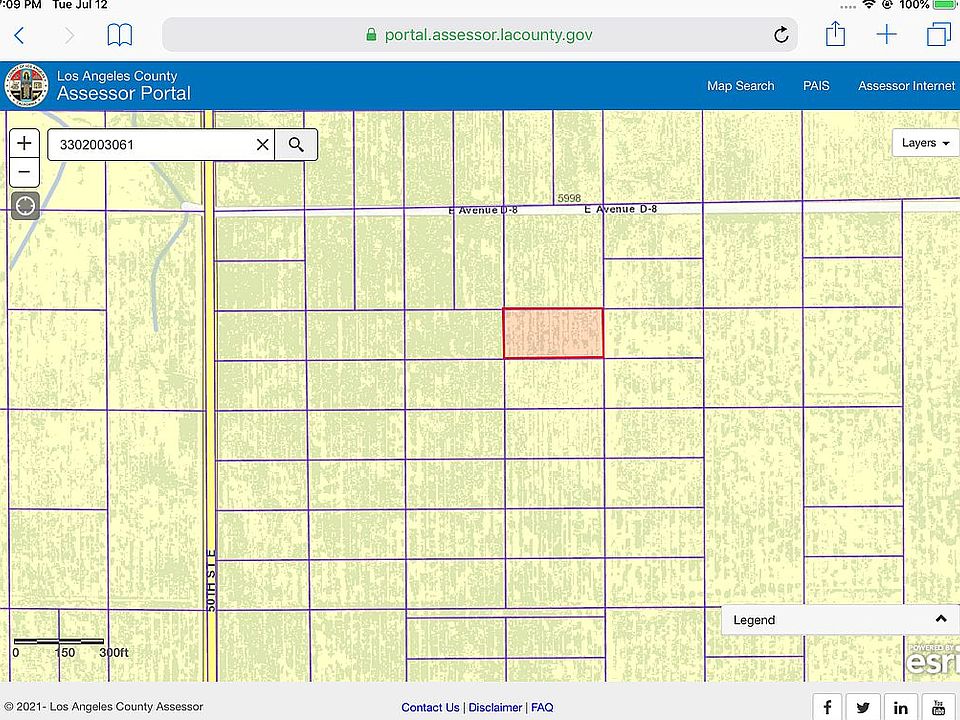This screenshot has height=720, width=960.
Task: Clear the parcel number search field
Action: pos(263,144)
